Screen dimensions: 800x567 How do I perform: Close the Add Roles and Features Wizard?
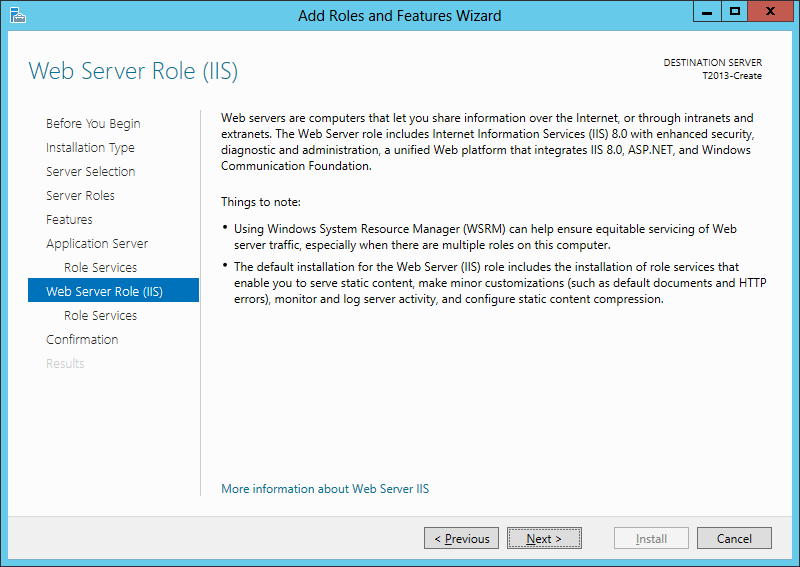[x=771, y=12]
